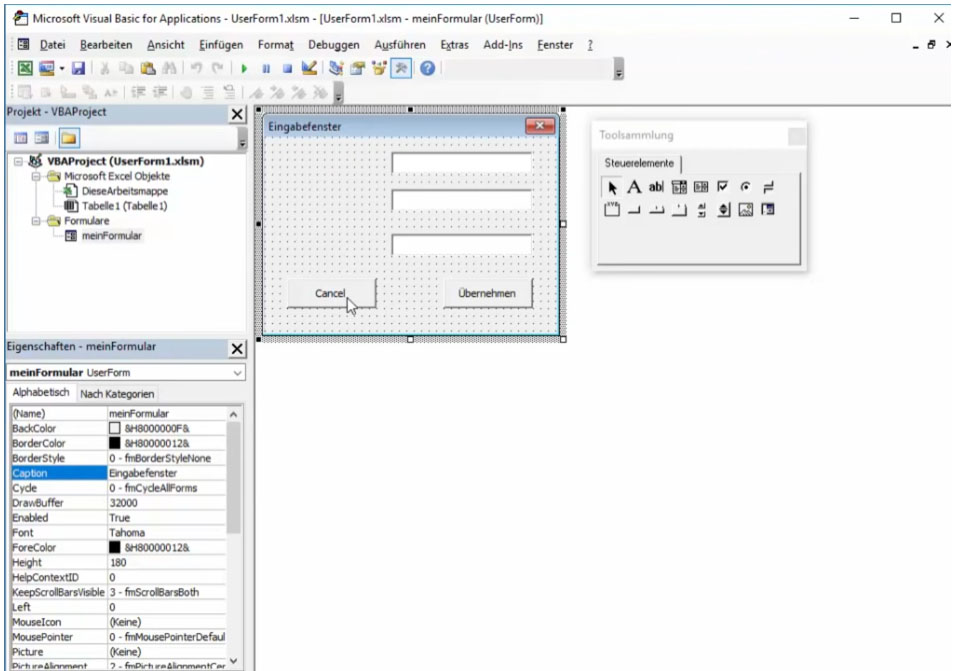Viewport: 953px width, 671px height.
Task: Collapse the VBAProject (UserForm1.xlsm) tree node
Action: (19, 161)
